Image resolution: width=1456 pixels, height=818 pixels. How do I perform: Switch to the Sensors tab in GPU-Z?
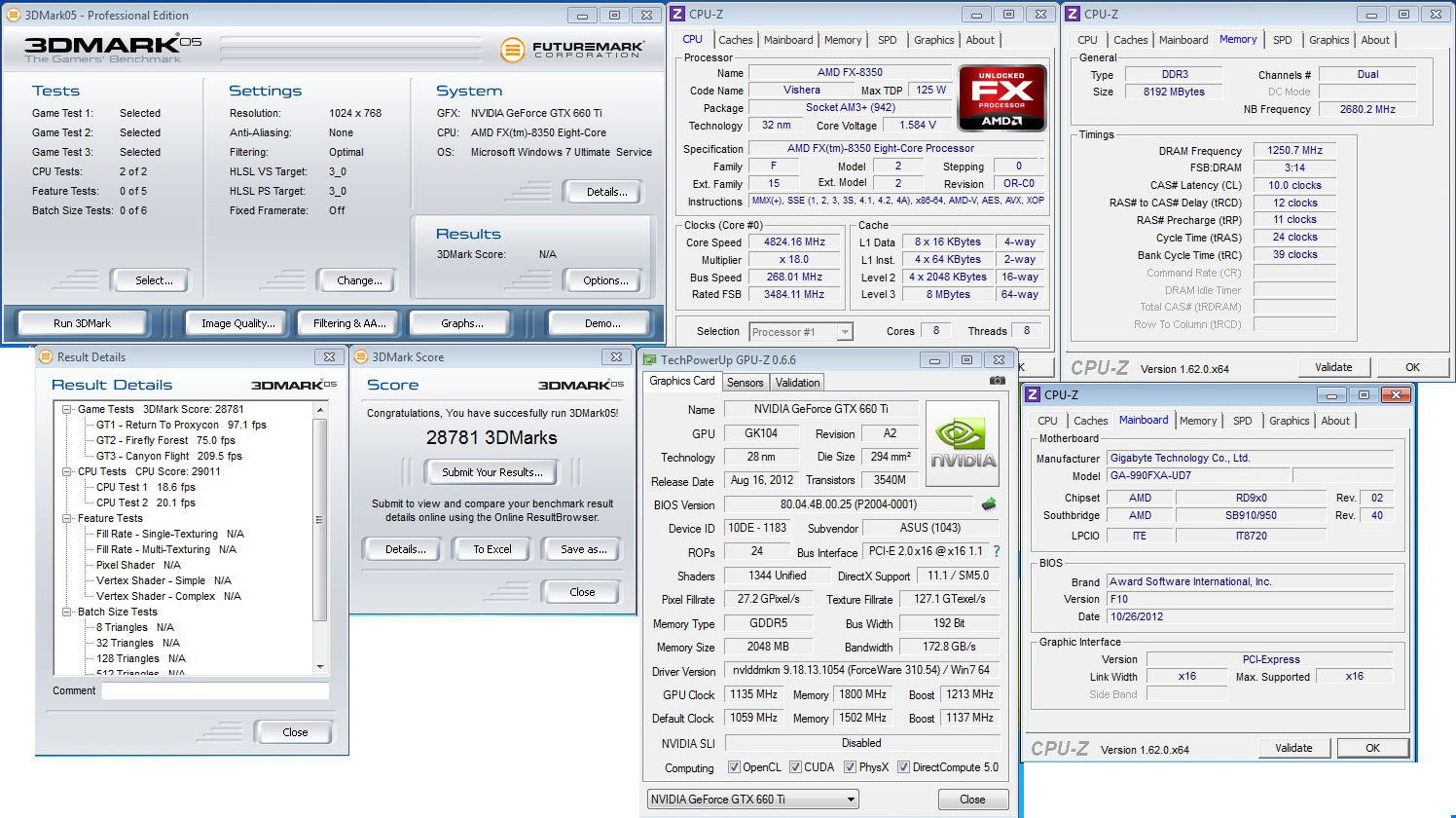745,383
